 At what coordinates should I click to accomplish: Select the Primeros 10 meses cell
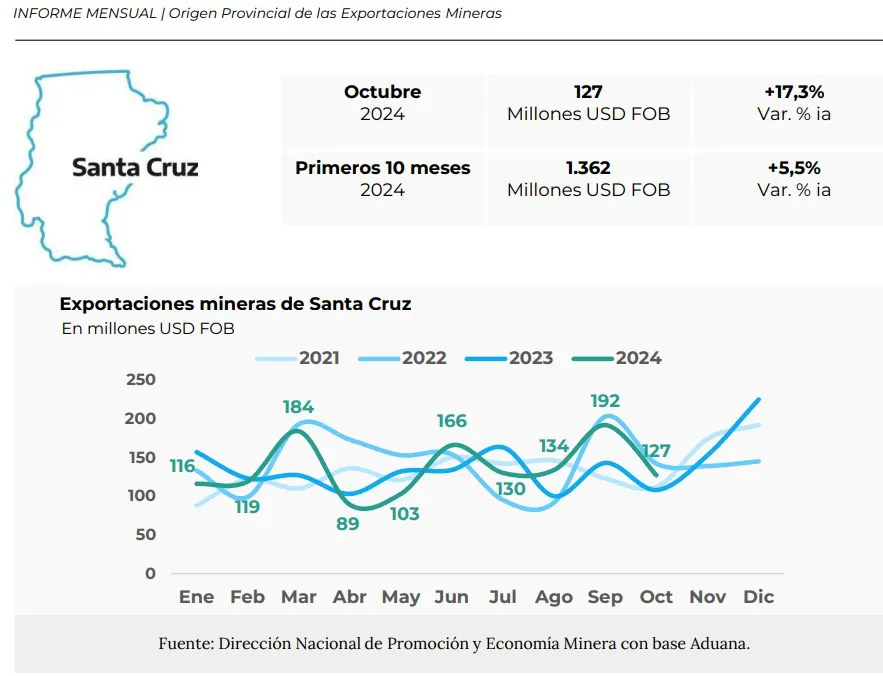coord(382,178)
